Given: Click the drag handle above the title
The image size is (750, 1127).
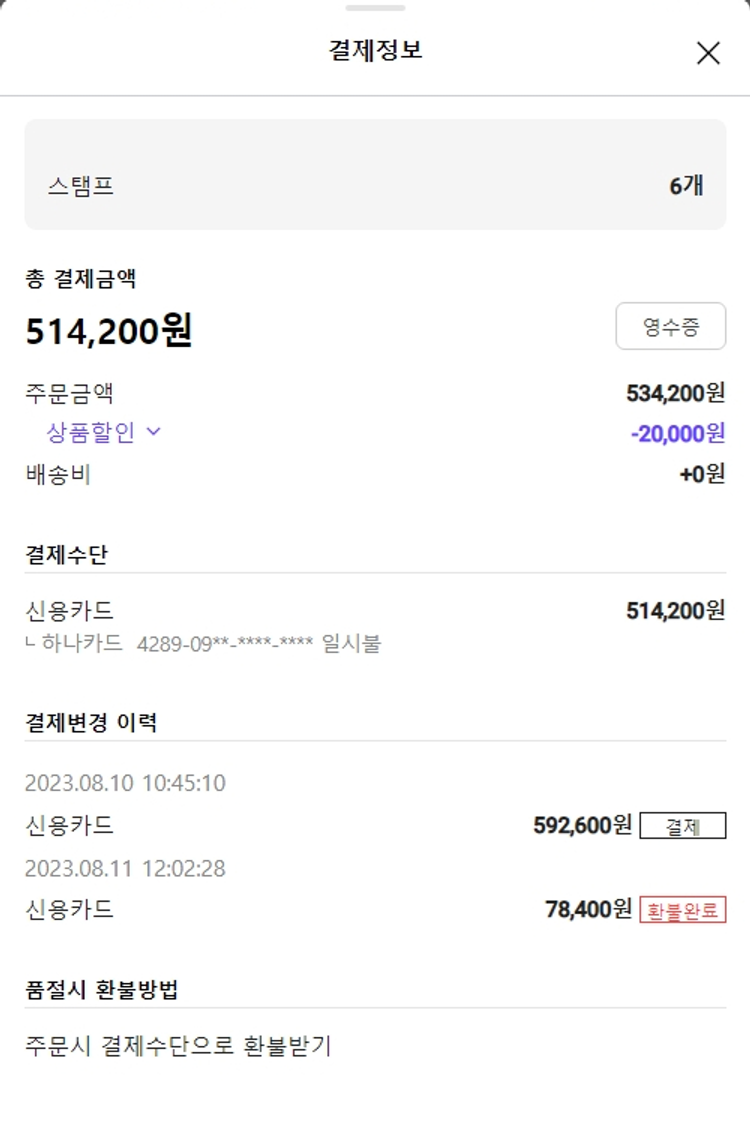Looking at the screenshot, I should pyautogui.click(x=375, y=8).
